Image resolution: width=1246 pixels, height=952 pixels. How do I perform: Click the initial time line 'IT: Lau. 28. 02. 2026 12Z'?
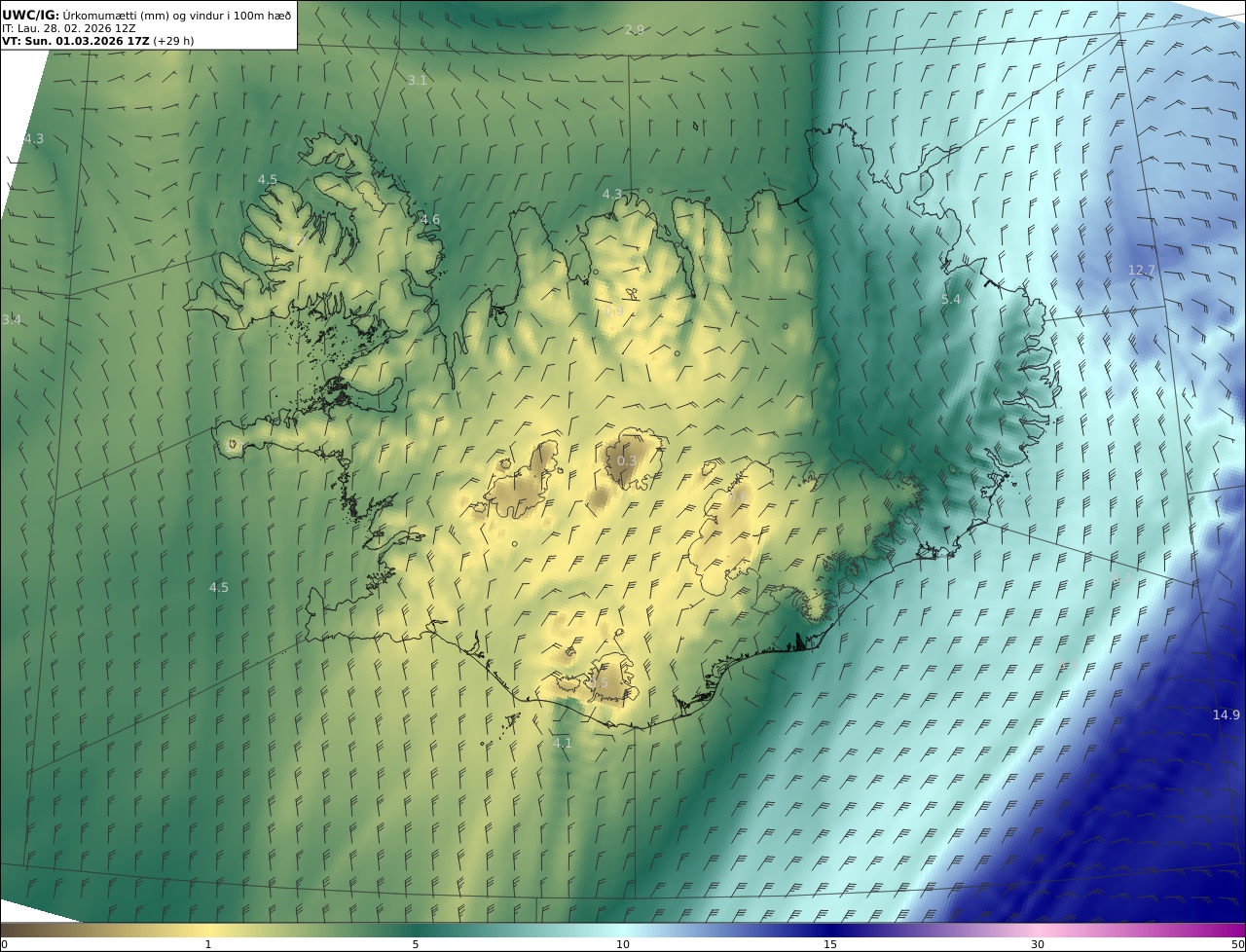point(68,28)
